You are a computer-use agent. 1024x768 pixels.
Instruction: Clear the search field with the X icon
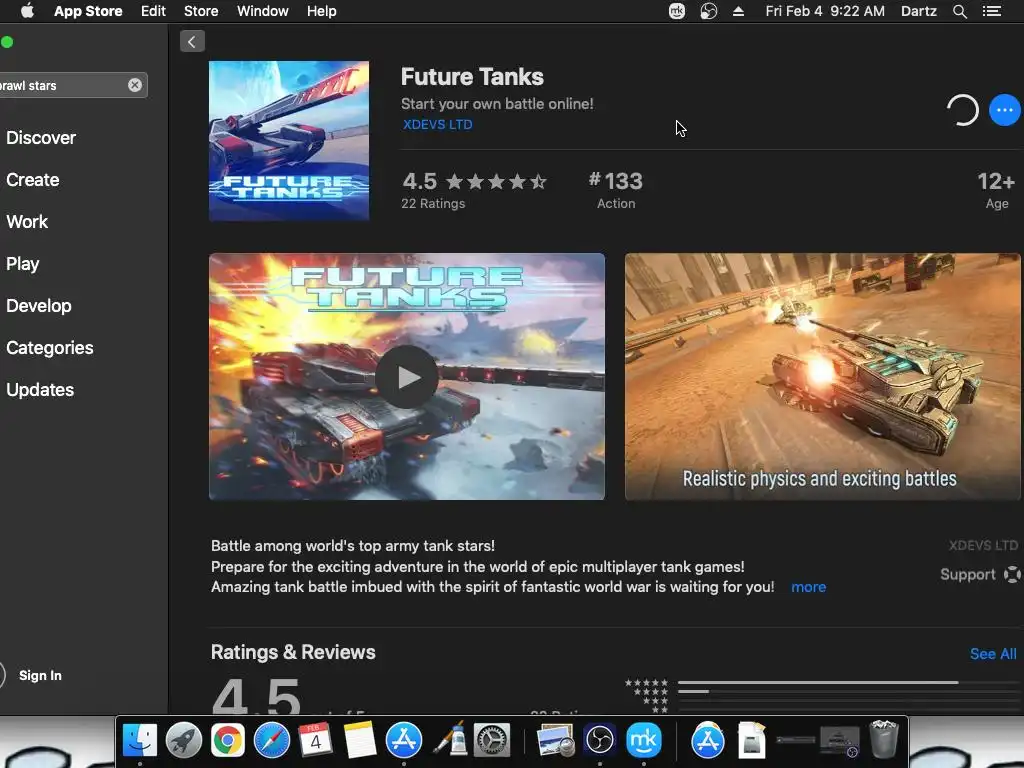pyautogui.click(x=135, y=85)
